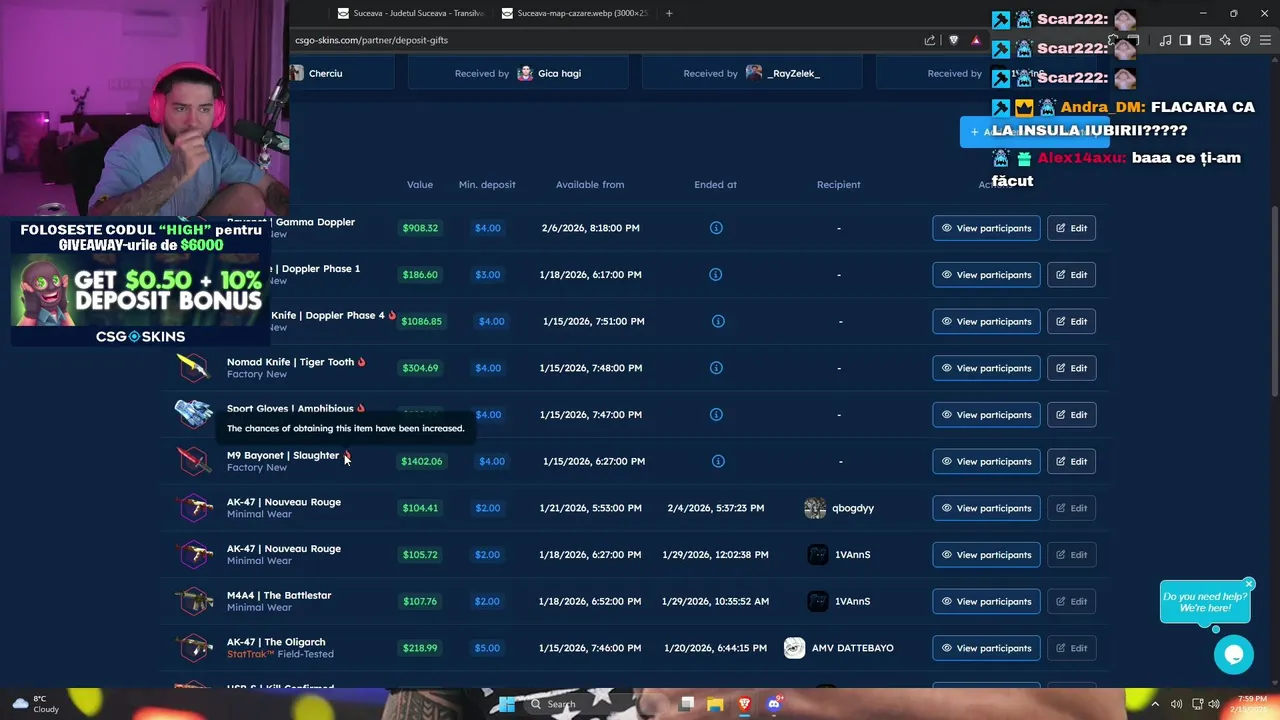Image resolution: width=1280 pixels, height=720 pixels.
Task: Click 'Received by _RayZelek_' card
Action: (x=752, y=73)
